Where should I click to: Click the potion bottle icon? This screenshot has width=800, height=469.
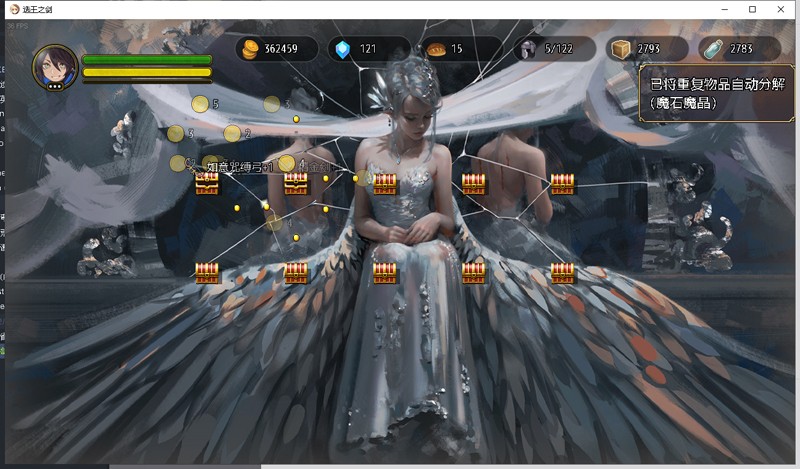click(713, 49)
